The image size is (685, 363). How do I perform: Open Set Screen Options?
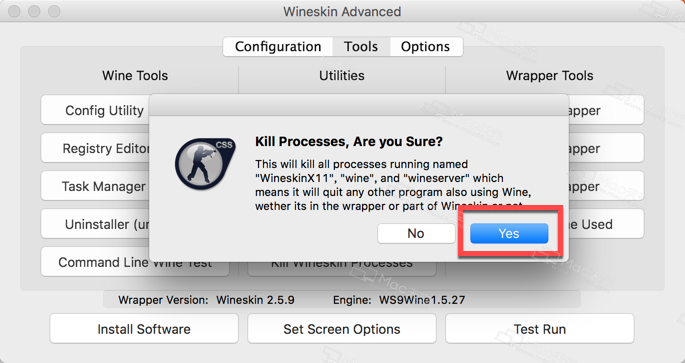coord(342,329)
